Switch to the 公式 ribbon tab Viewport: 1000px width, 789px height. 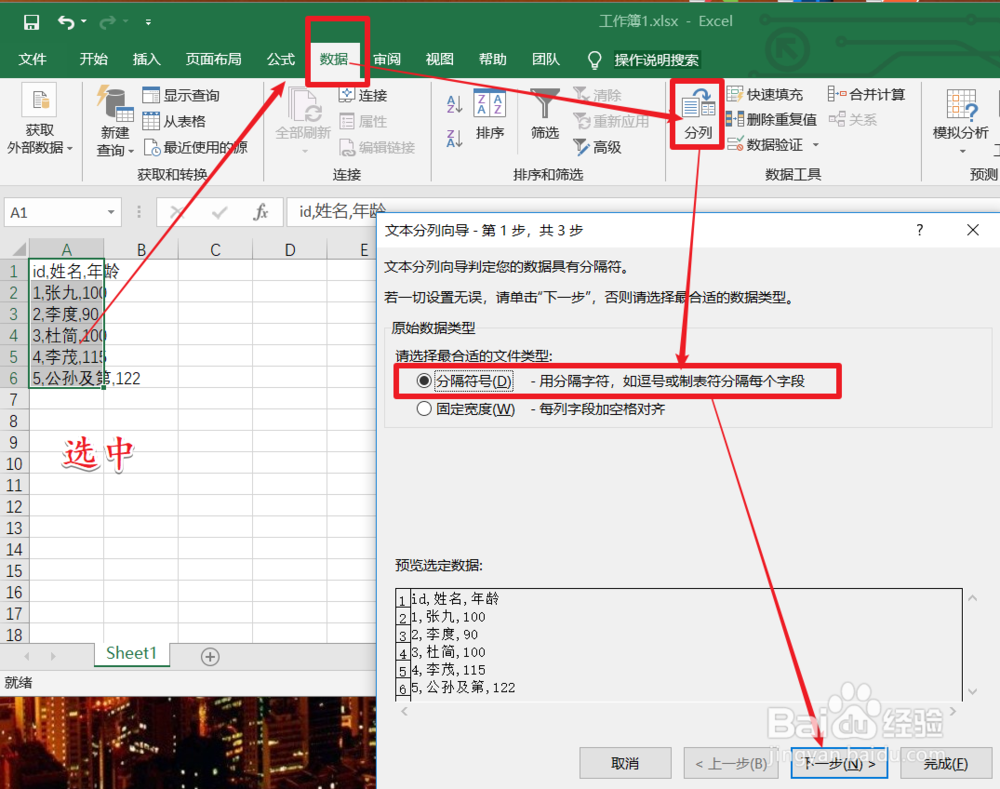[x=280, y=59]
